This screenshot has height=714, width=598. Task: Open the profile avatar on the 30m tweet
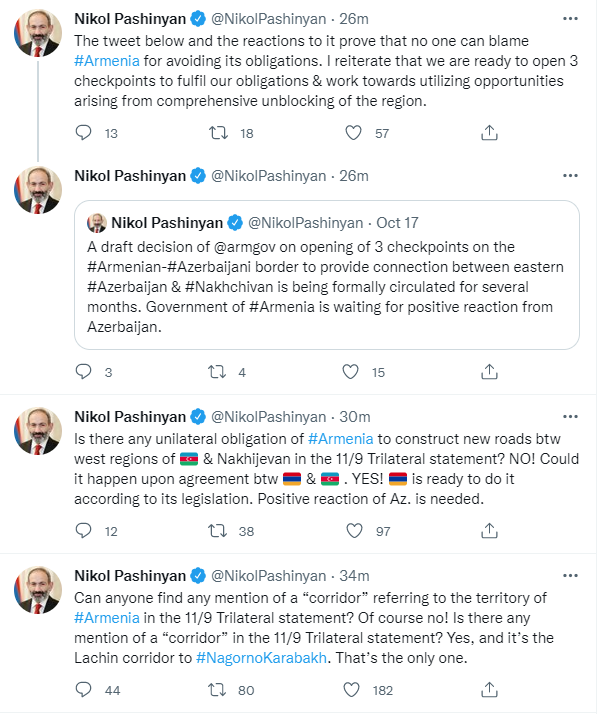[x=38, y=431]
